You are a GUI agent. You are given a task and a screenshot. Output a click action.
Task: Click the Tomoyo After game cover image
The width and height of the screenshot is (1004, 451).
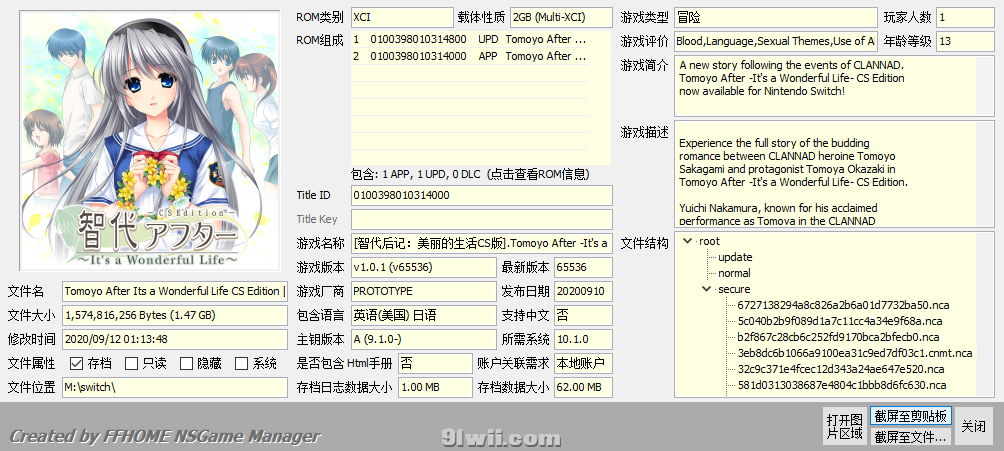tap(150, 140)
